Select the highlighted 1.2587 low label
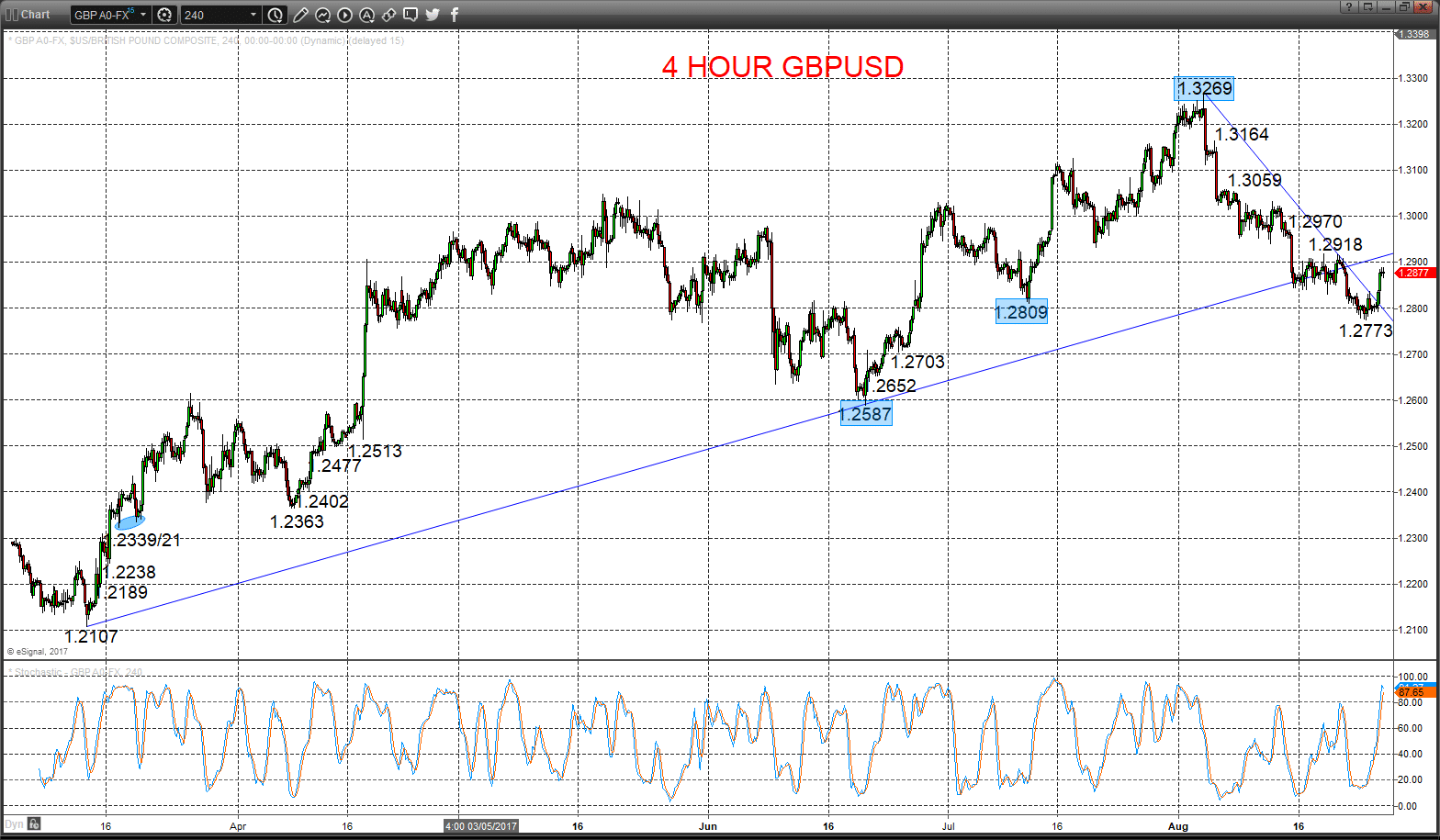Image resolution: width=1440 pixels, height=840 pixels. point(865,414)
